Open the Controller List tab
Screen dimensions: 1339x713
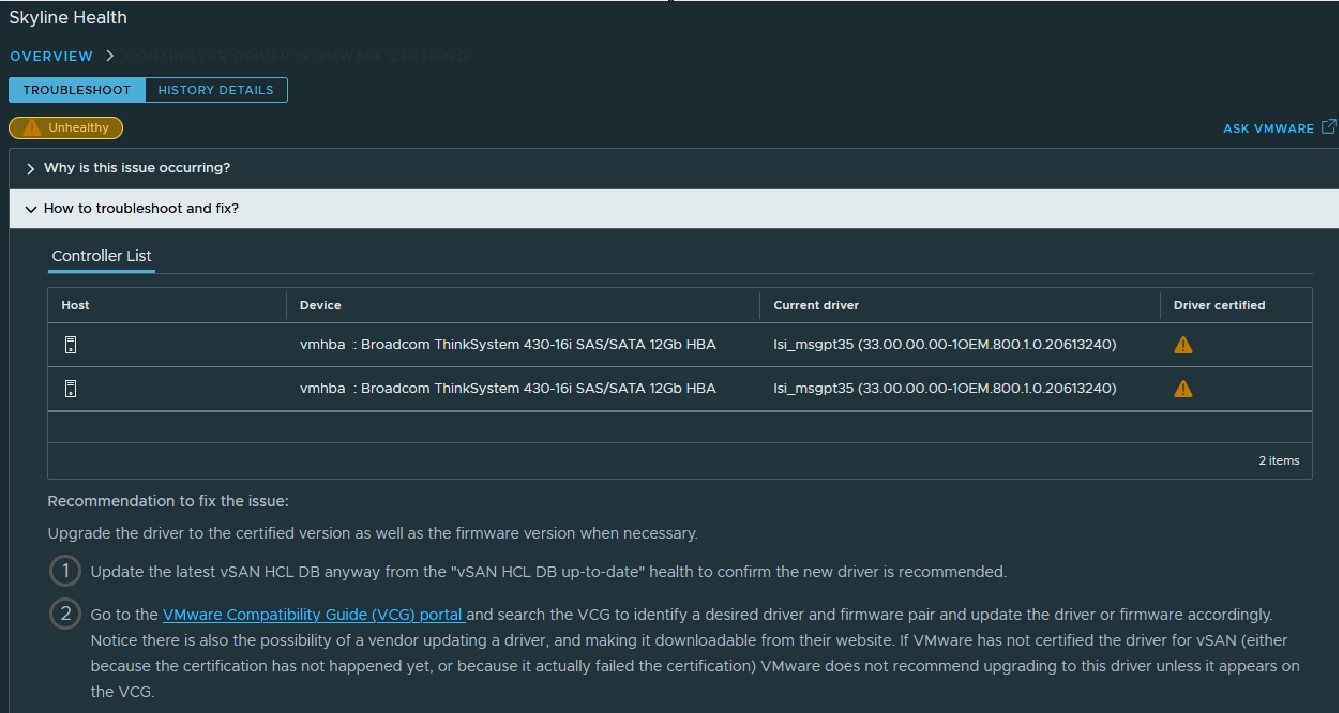101,256
